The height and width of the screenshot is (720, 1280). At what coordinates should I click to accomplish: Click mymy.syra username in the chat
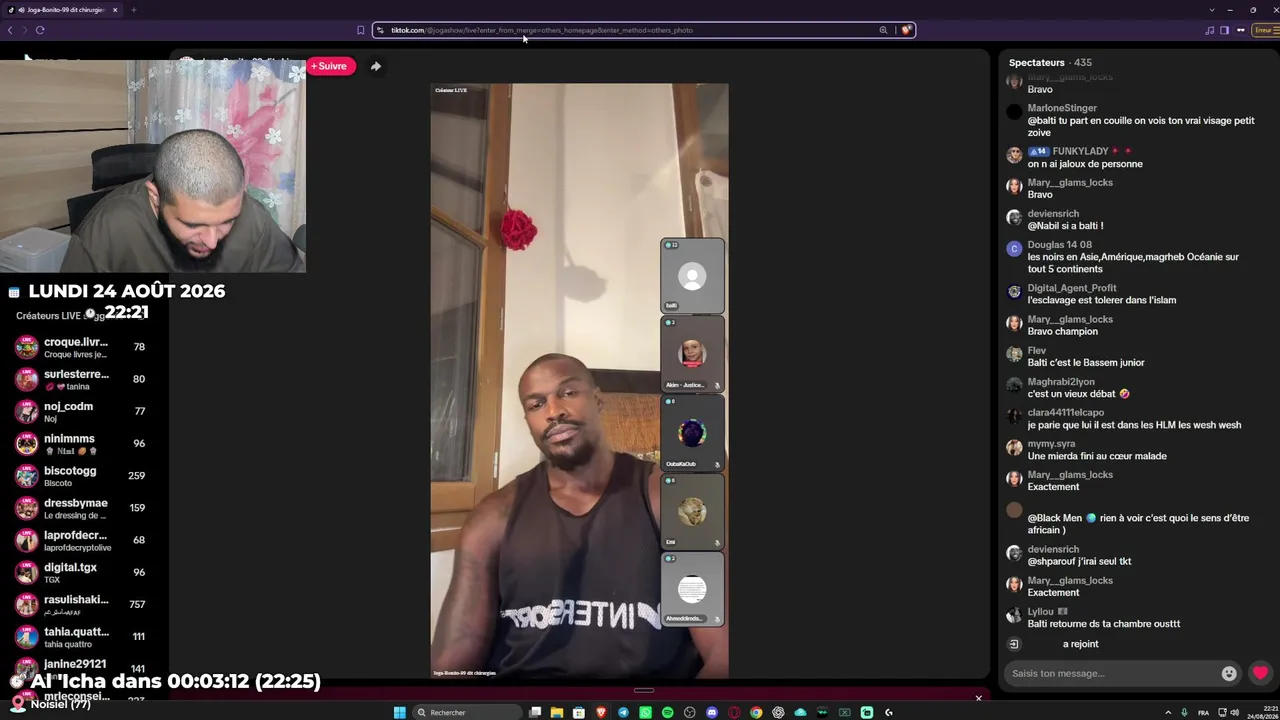(1051, 444)
